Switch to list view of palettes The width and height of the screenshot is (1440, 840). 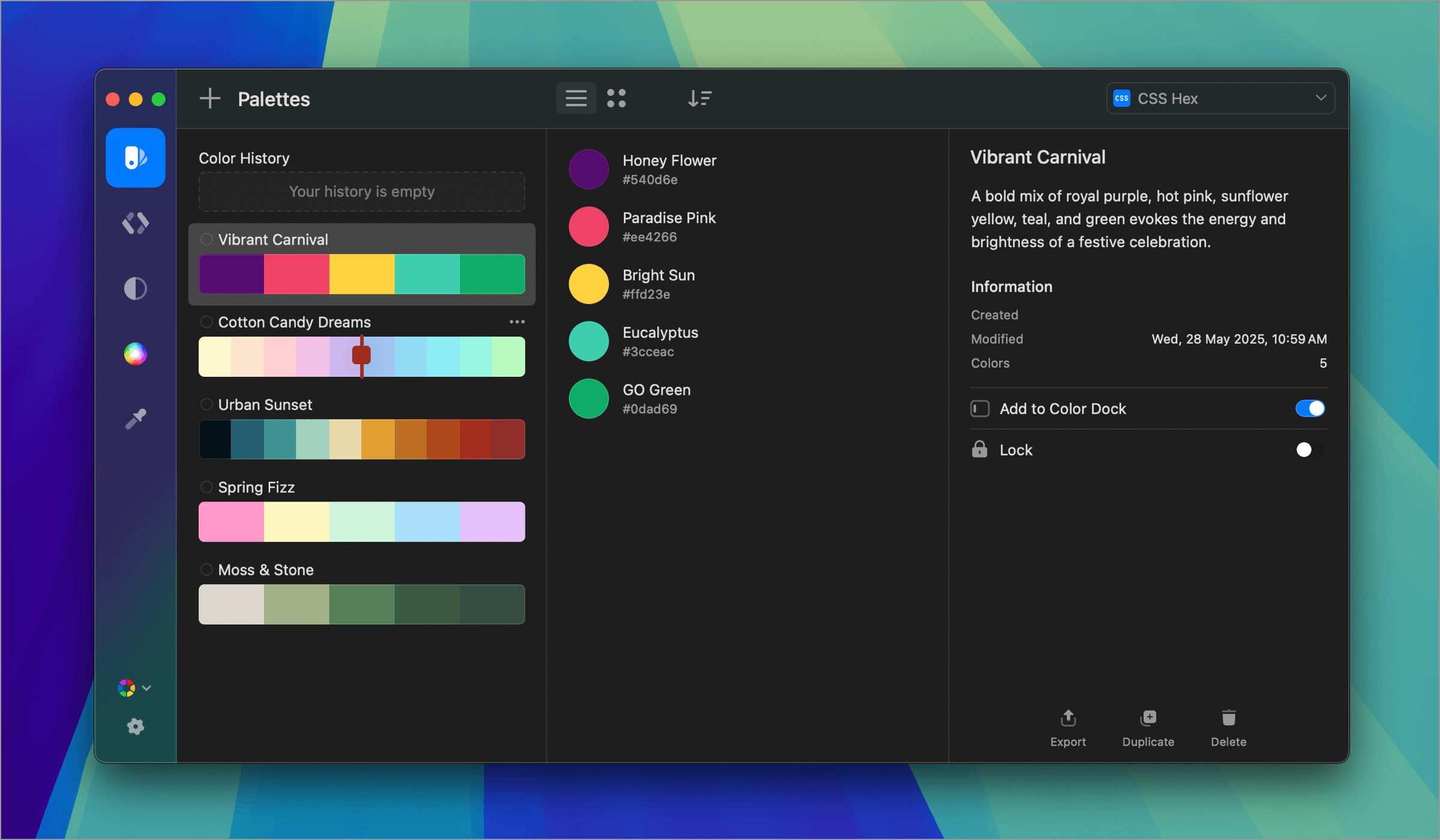pos(575,98)
